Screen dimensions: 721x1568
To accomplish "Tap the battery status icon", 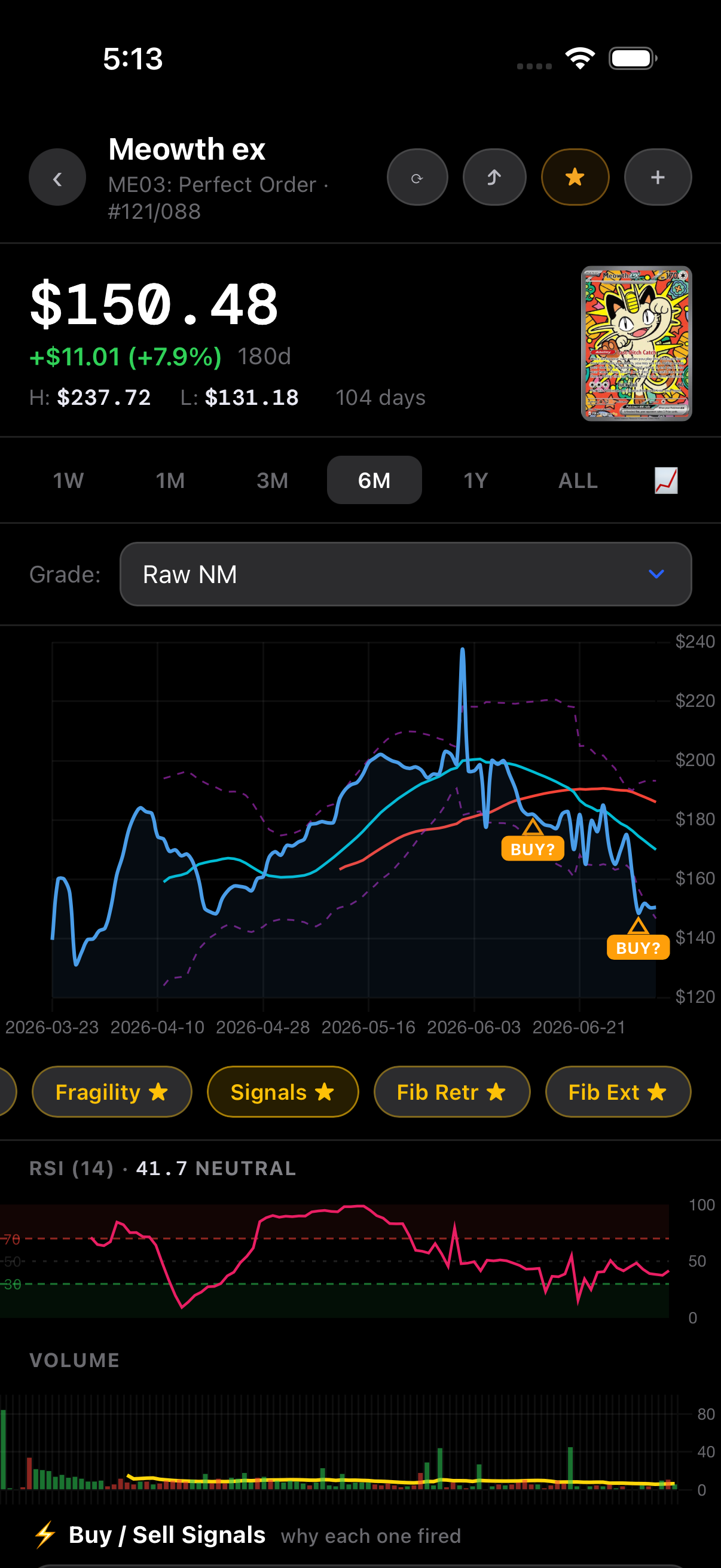I will coord(633,59).
